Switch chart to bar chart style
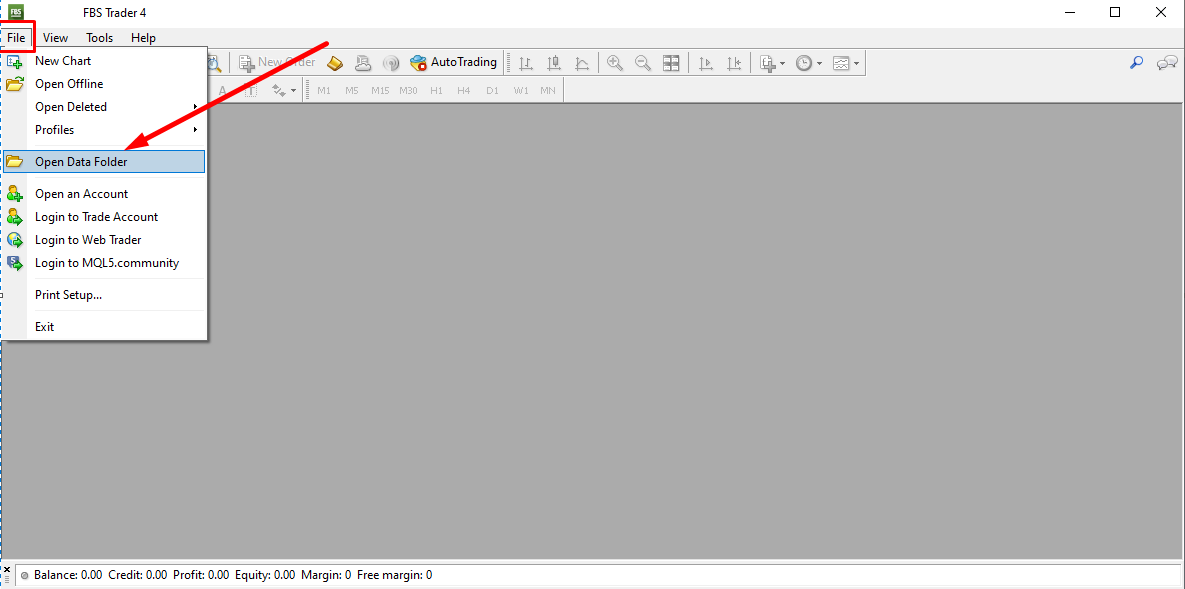Screen dimensions: 1185x589 [527, 64]
